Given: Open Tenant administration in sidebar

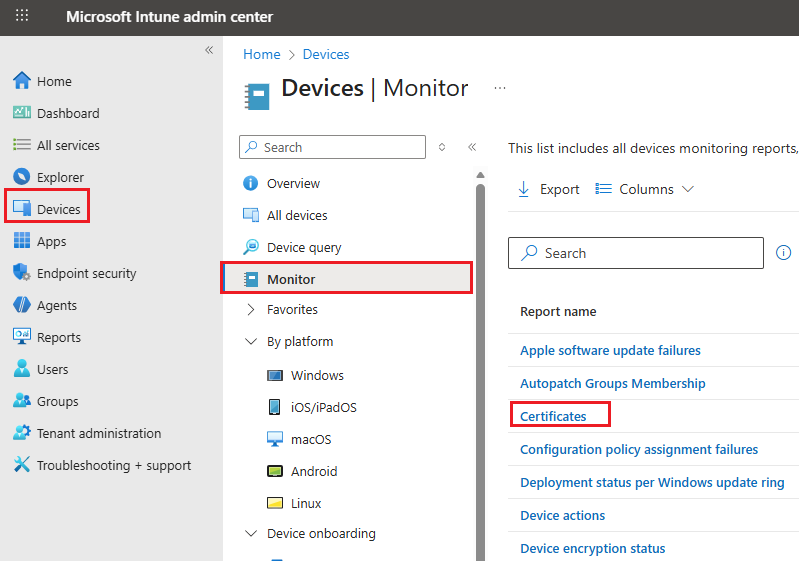Looking at the screenshot, I should pos(98,433).
